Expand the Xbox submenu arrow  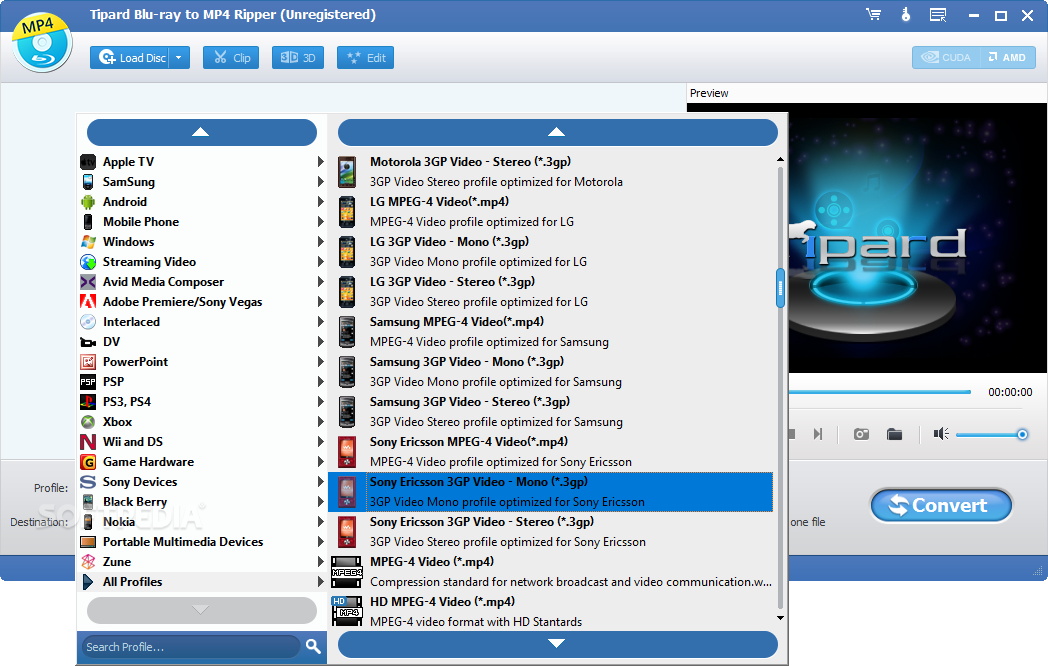click(x=320, y=422)
